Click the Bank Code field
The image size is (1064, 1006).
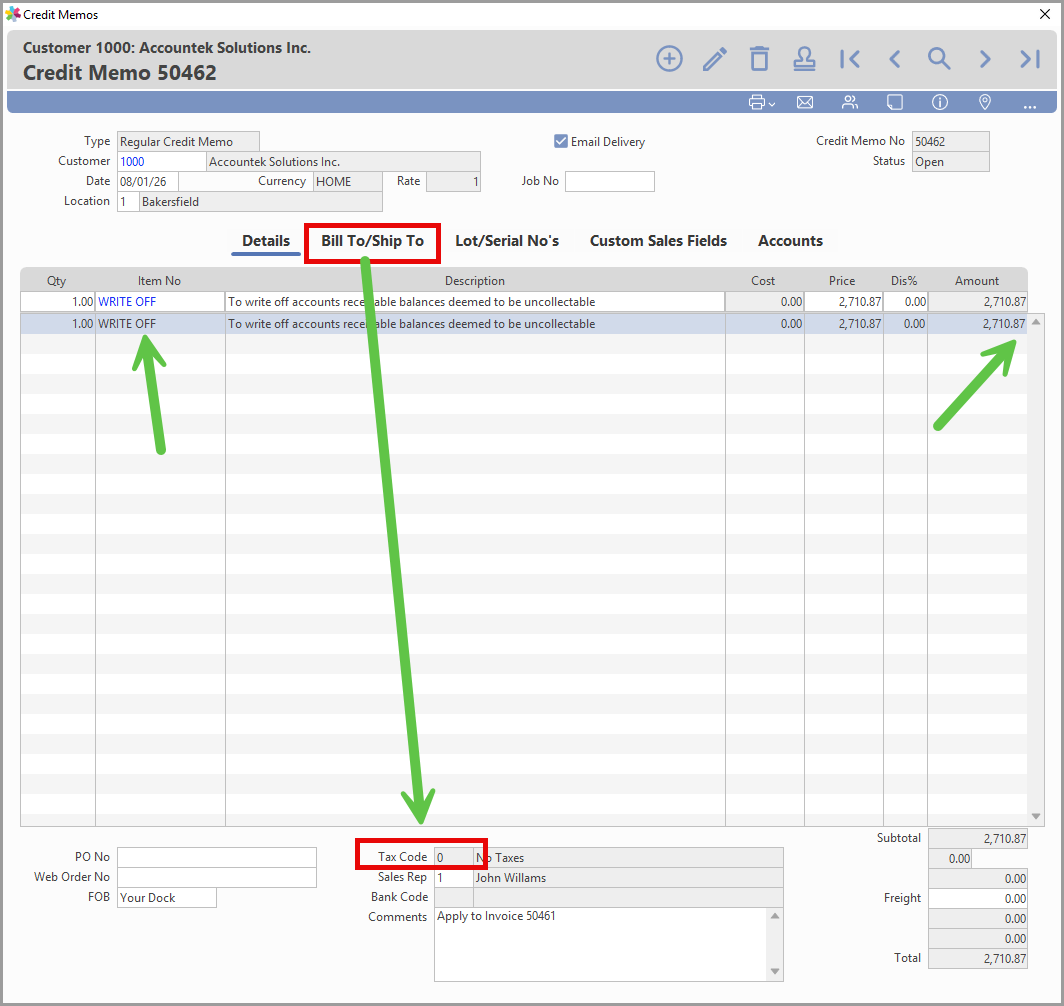pyautogui.click(x=453, y=897)
